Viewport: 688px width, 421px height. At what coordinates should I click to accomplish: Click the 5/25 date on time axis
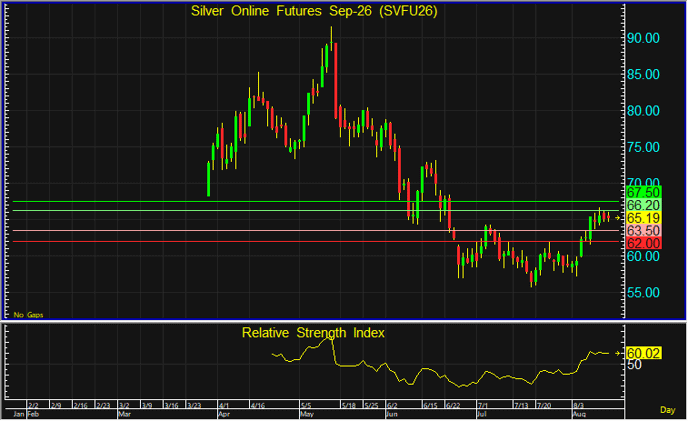tap(371, 405)
